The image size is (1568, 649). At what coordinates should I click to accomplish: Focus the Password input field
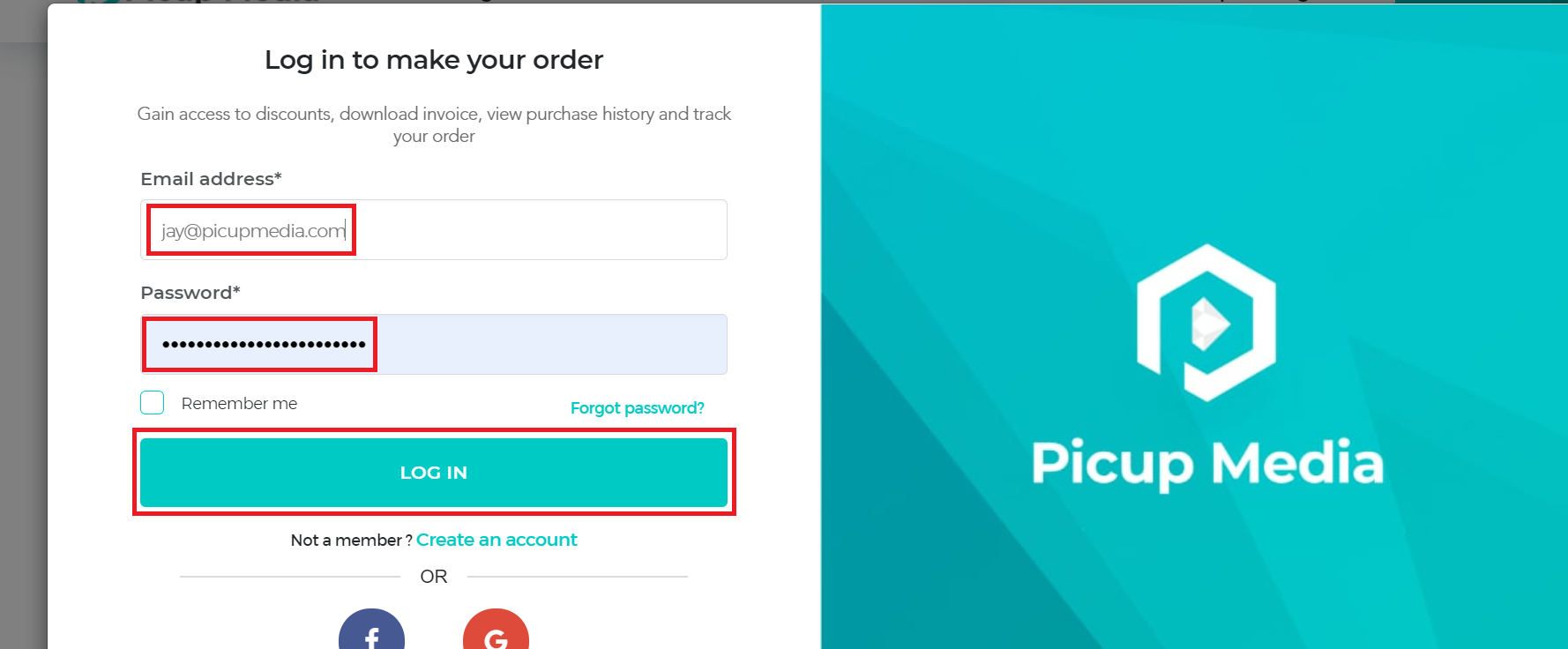point(434,345)
